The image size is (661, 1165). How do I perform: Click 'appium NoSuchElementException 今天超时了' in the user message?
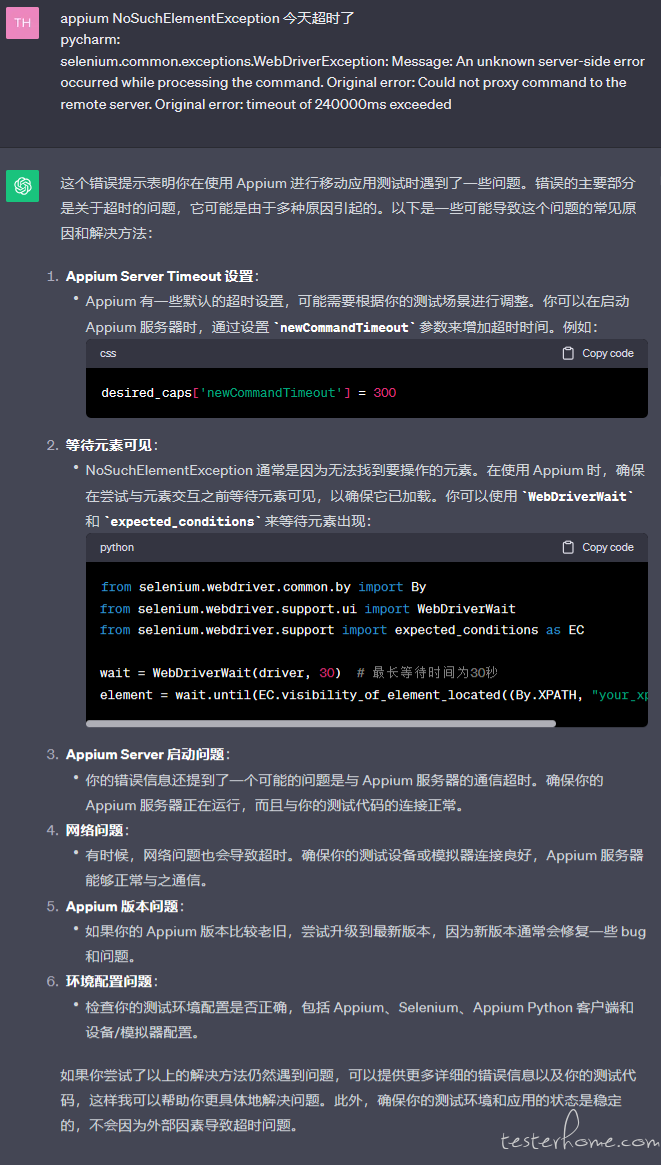click(207, 19)
